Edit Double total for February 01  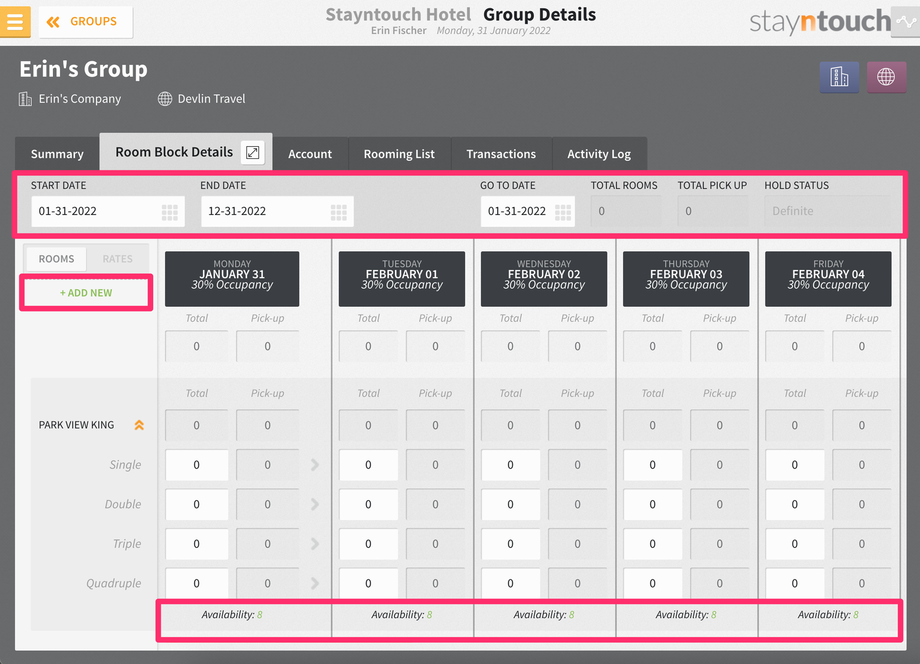(x=368, y=504)
